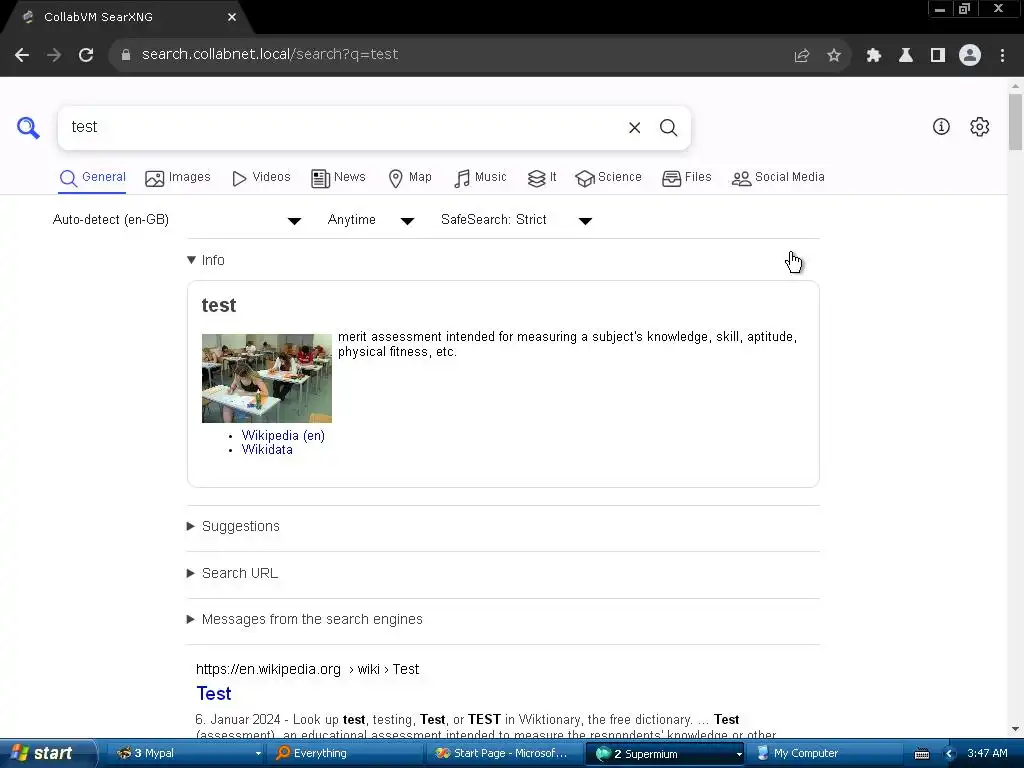Open the Supermium taskbar group

(x=667, y=754)
